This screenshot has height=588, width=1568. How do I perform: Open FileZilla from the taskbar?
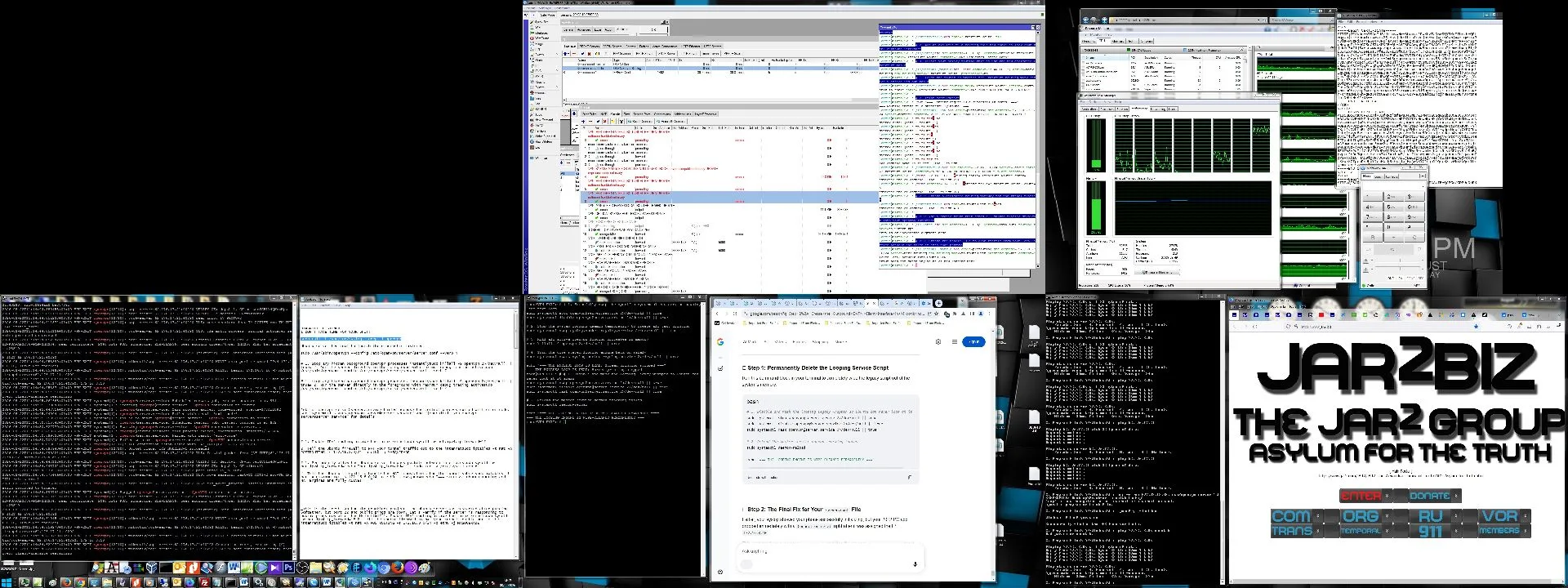coord(204,582)
